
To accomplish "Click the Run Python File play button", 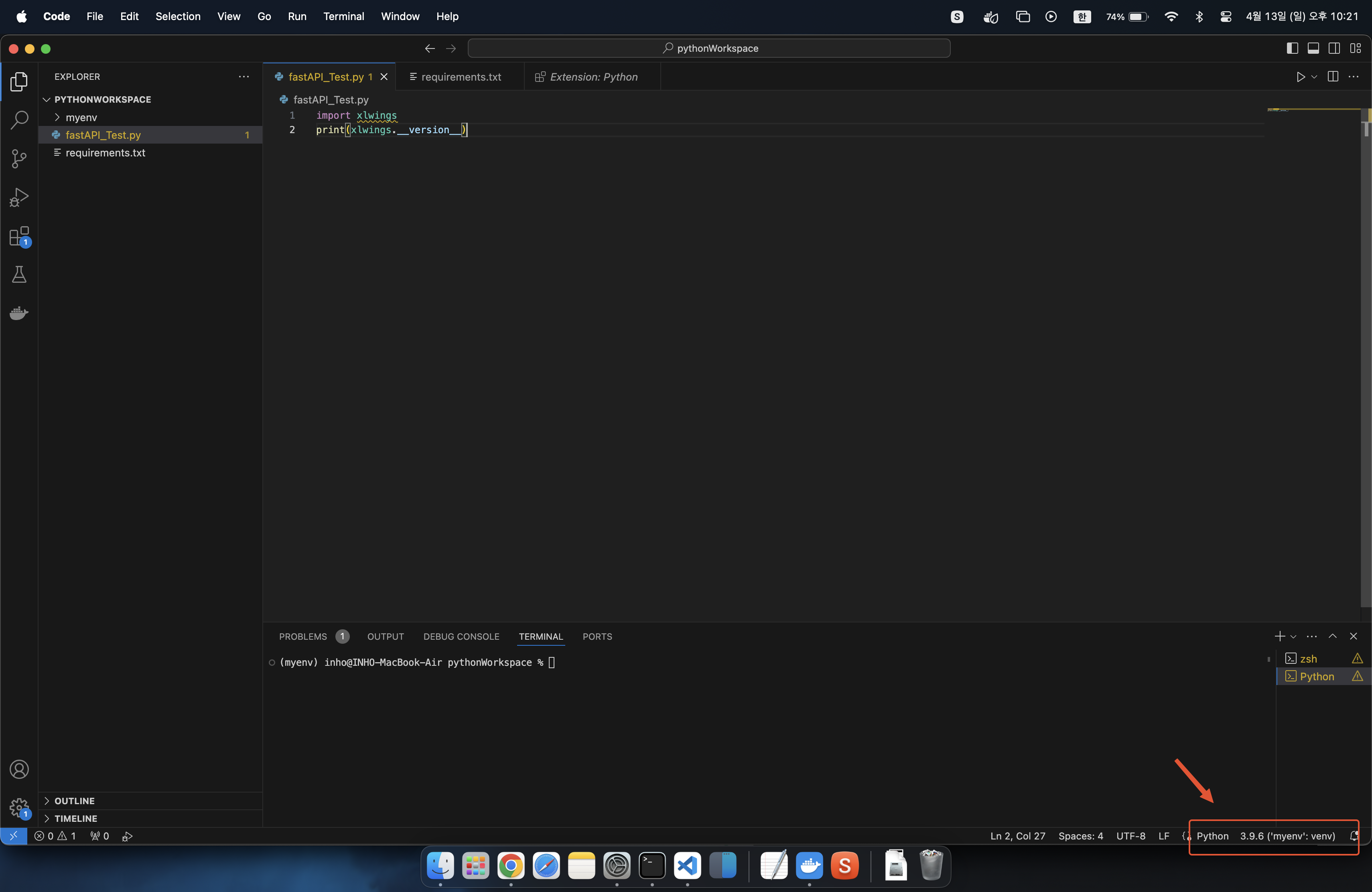I will [x=1301, y=77].
